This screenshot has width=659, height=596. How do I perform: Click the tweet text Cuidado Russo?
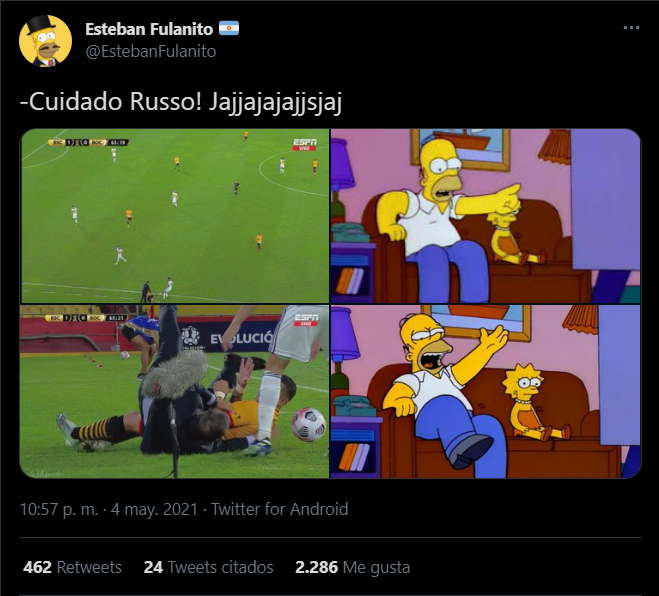(181, 101)
